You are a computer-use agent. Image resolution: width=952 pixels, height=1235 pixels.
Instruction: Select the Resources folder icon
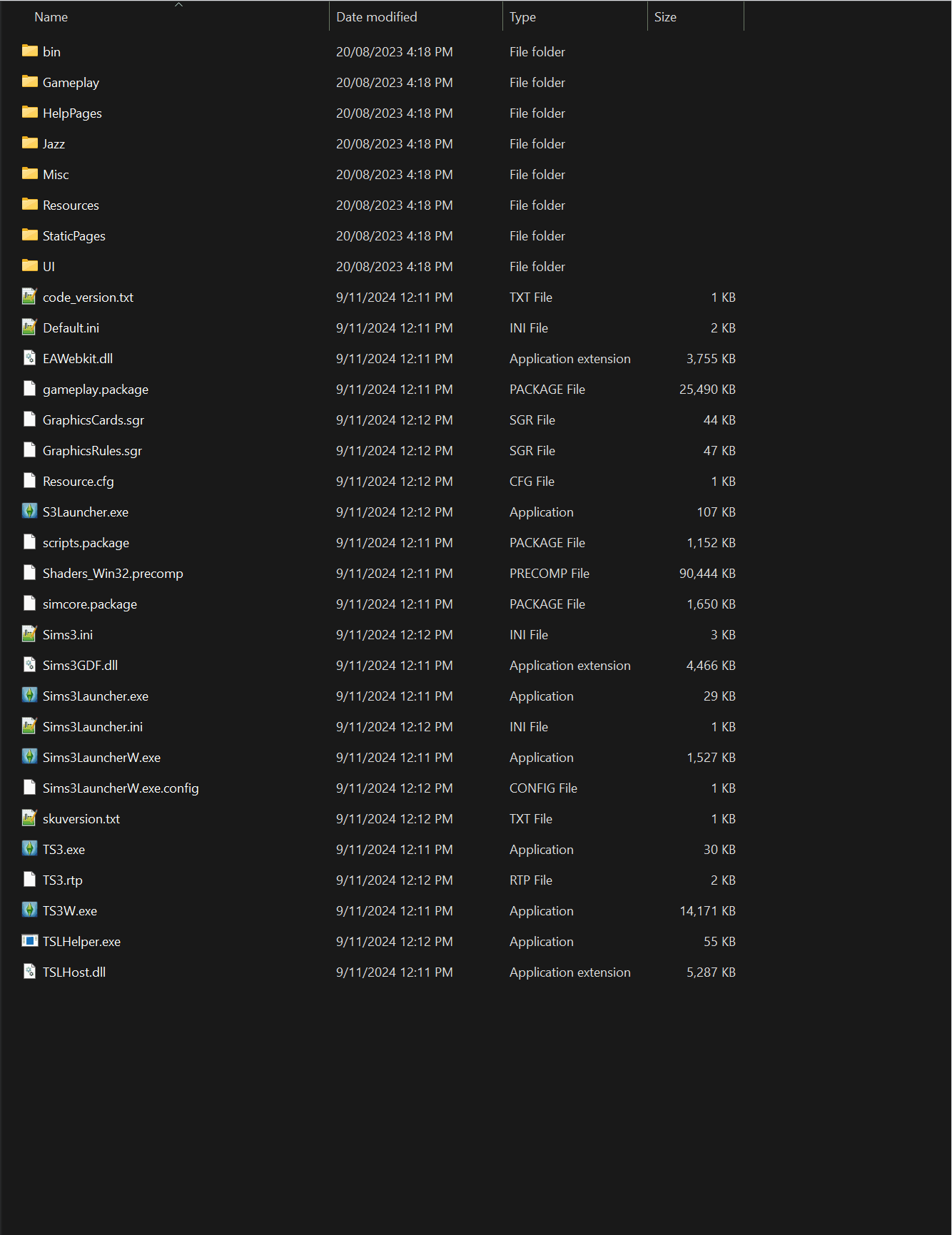[x=29, y=204]
